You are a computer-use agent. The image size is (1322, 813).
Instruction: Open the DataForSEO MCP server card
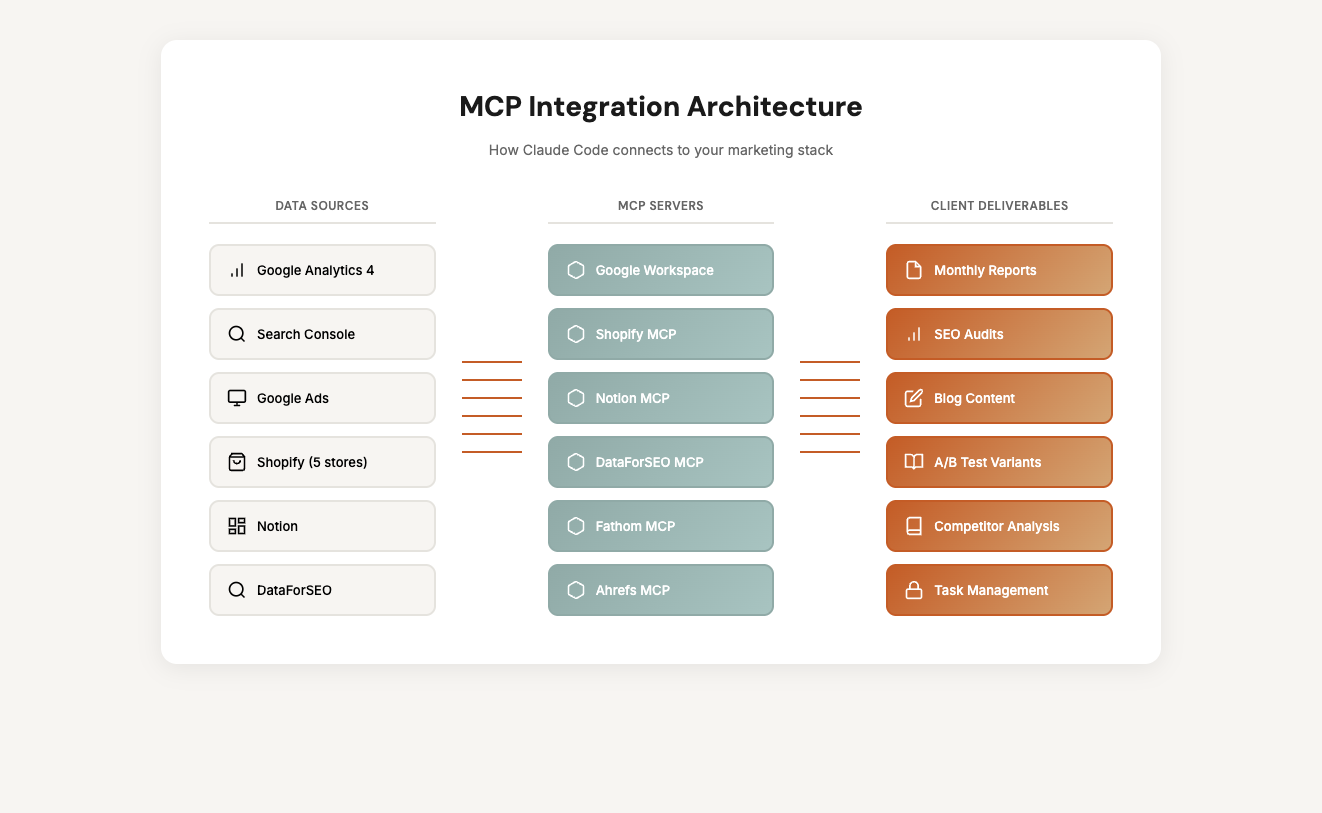[x=660, y=462]
